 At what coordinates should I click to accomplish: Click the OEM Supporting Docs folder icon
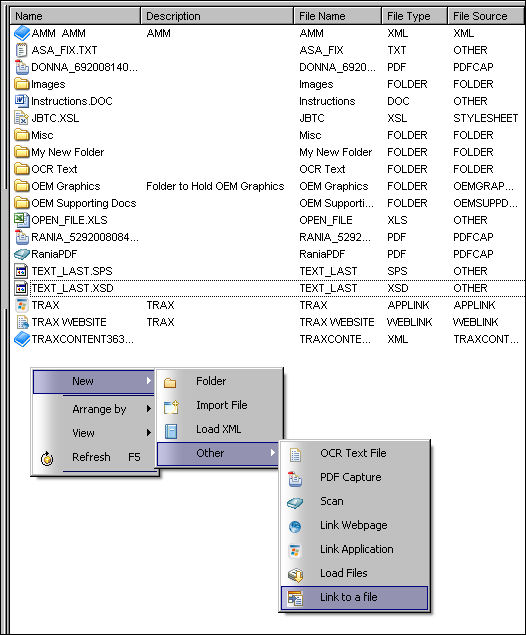(22, 203)
